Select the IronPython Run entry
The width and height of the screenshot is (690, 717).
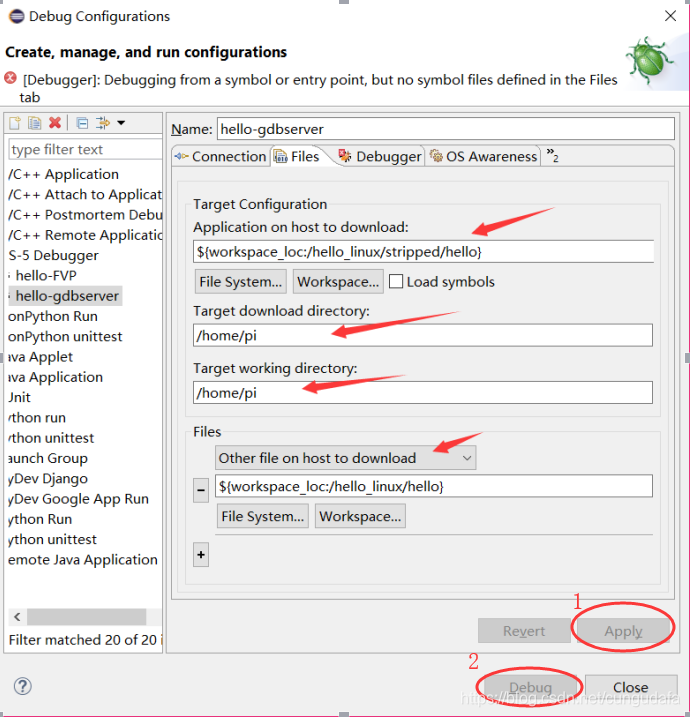[x=53, y=316]
